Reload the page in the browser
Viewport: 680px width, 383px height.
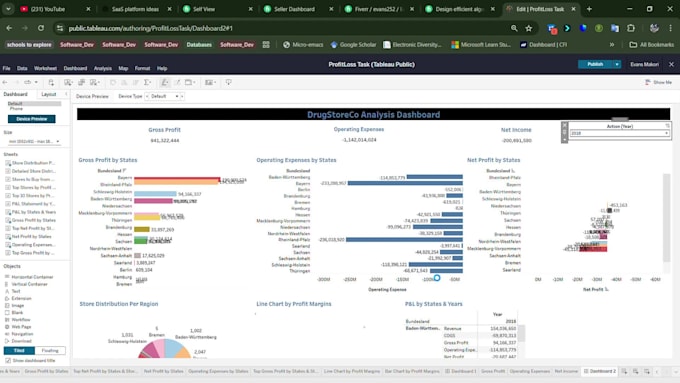(41, 28)
